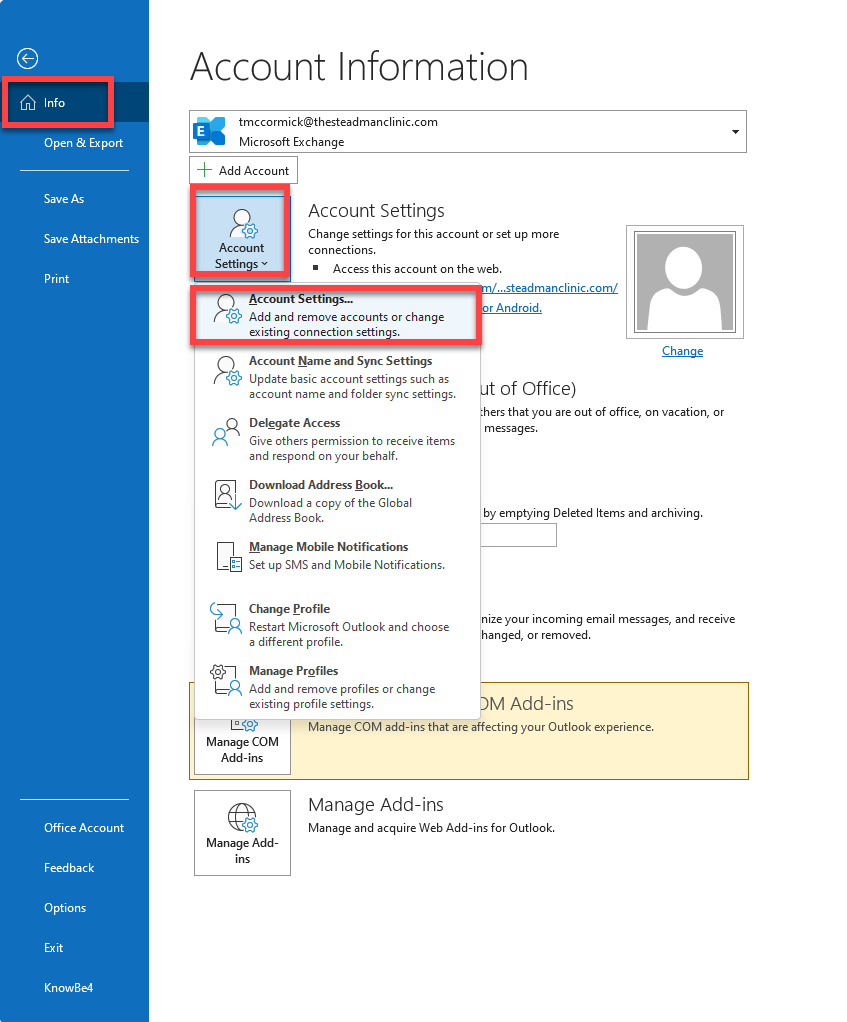Screen dimensions: 847x1022
Task: Click the Account Settings... menu entry icon
Action: tap(227, 309)
